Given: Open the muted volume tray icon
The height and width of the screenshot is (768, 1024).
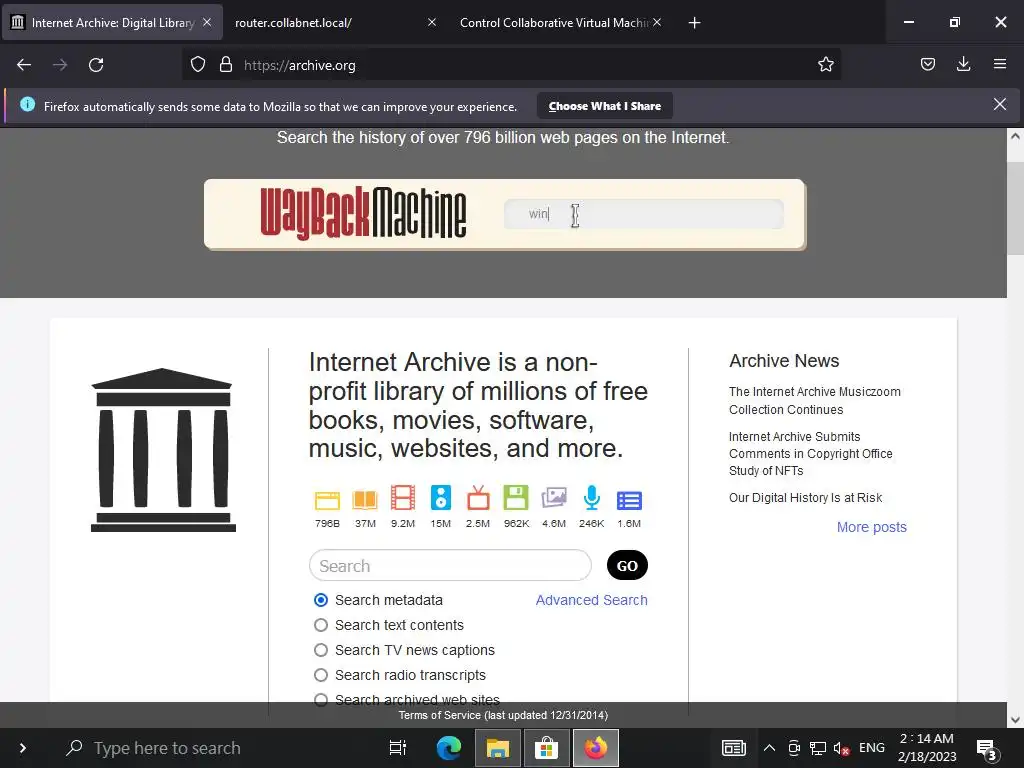Looking at the screenshot, I should [x=841, y=748].
